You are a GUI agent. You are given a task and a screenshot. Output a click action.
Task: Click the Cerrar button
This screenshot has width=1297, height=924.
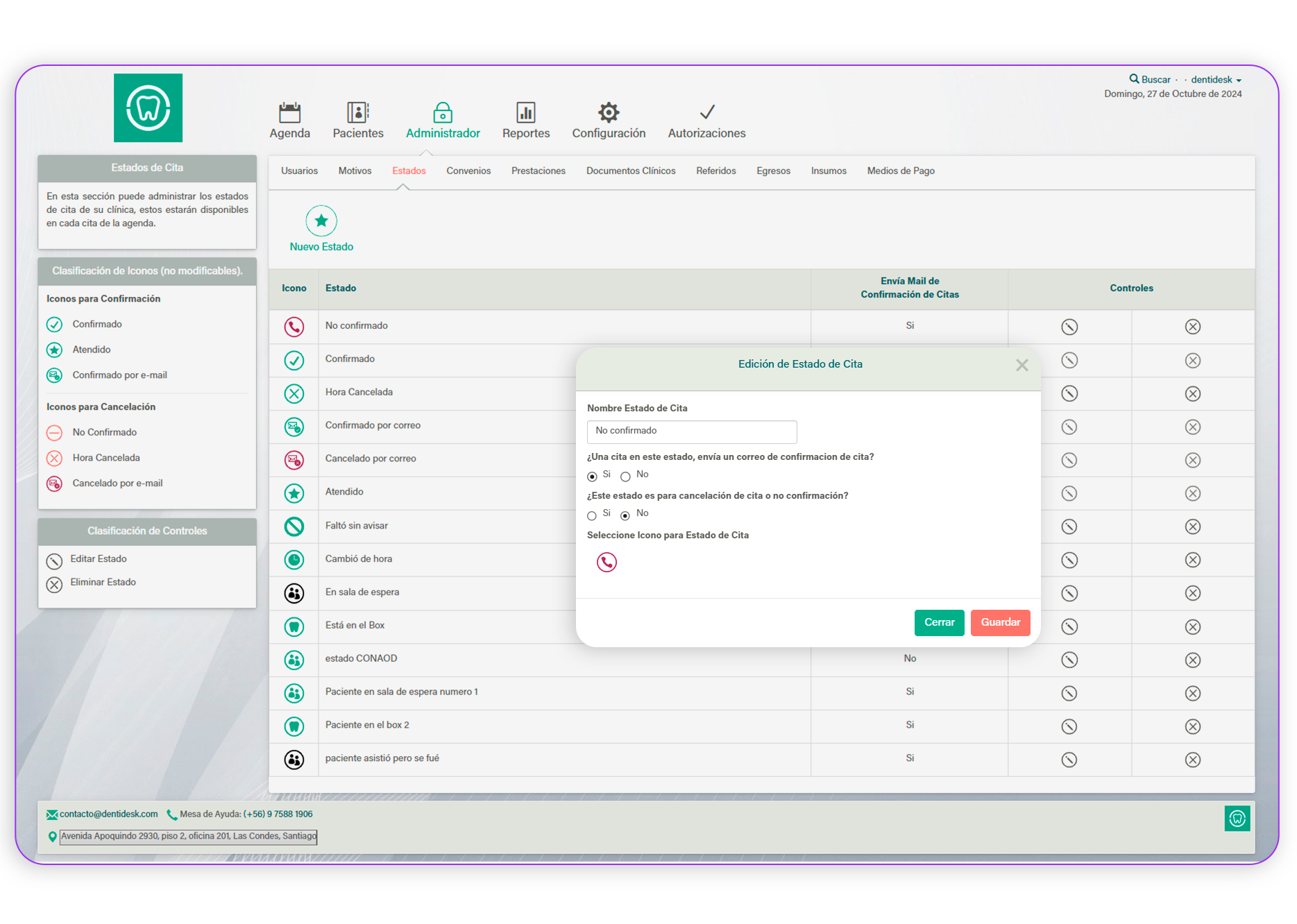939,622
